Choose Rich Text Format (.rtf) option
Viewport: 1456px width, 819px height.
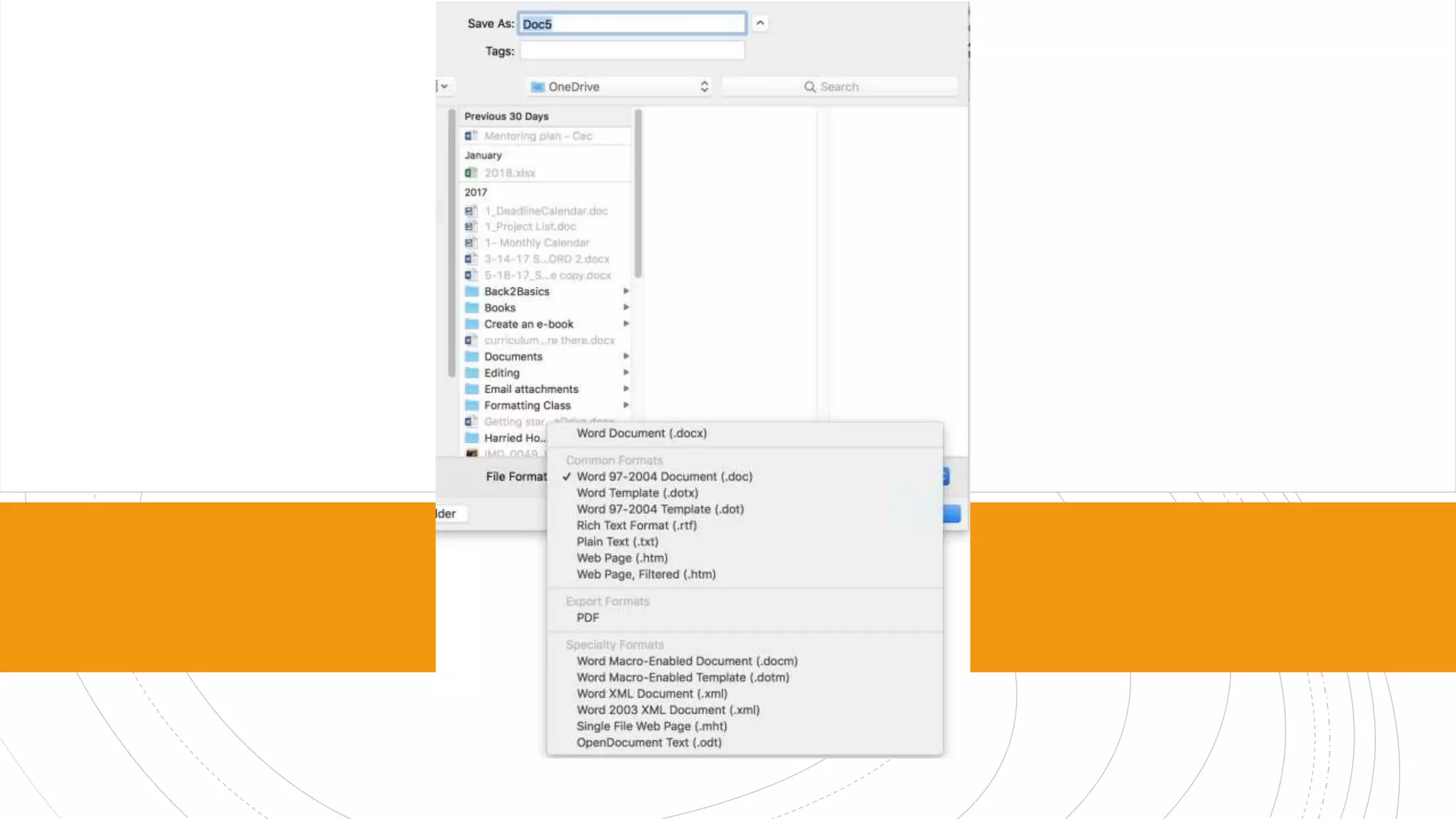[x=636, y=525]
